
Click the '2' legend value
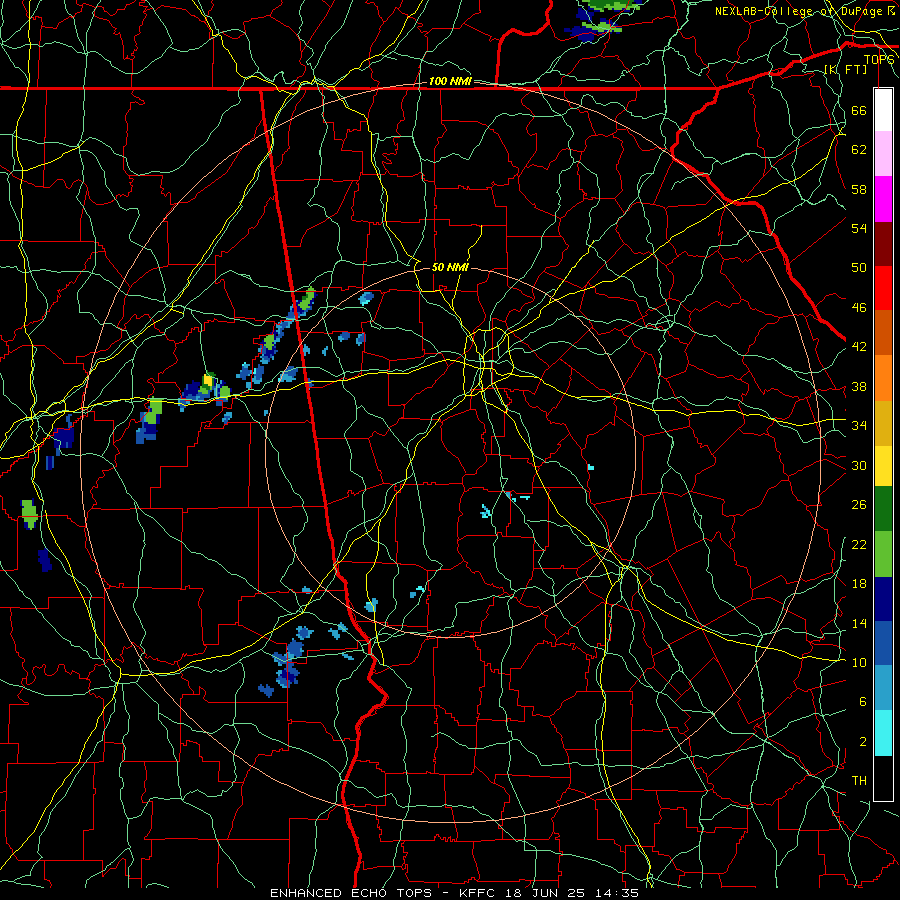point(862,741)
